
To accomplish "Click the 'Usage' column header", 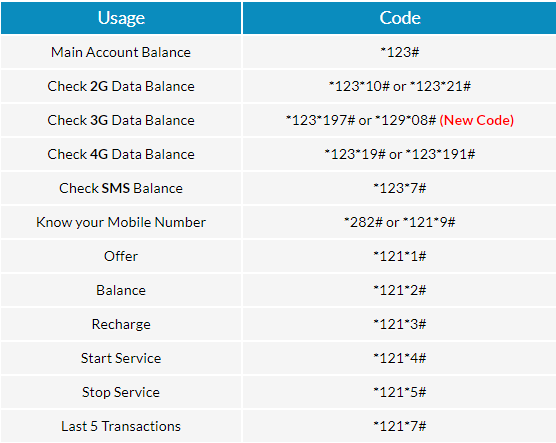I will pyautogui.click(x=121, y=18).
